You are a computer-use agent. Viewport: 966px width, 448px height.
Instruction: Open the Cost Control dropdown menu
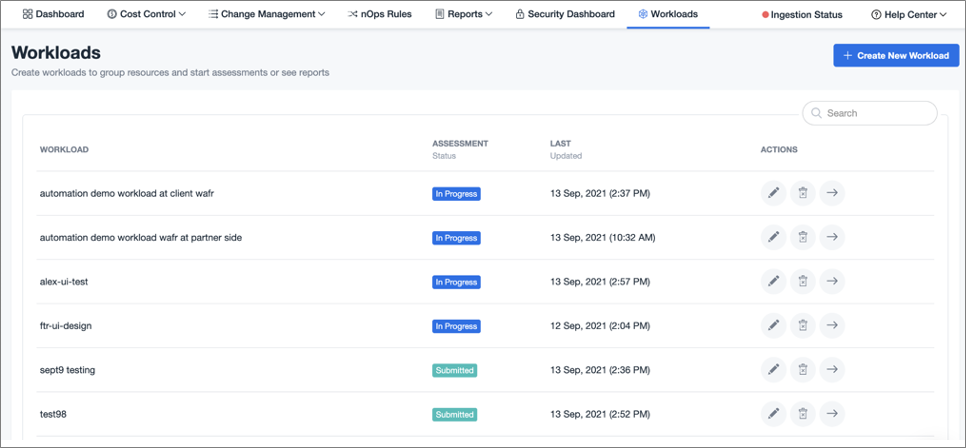(x=146, y=14)
